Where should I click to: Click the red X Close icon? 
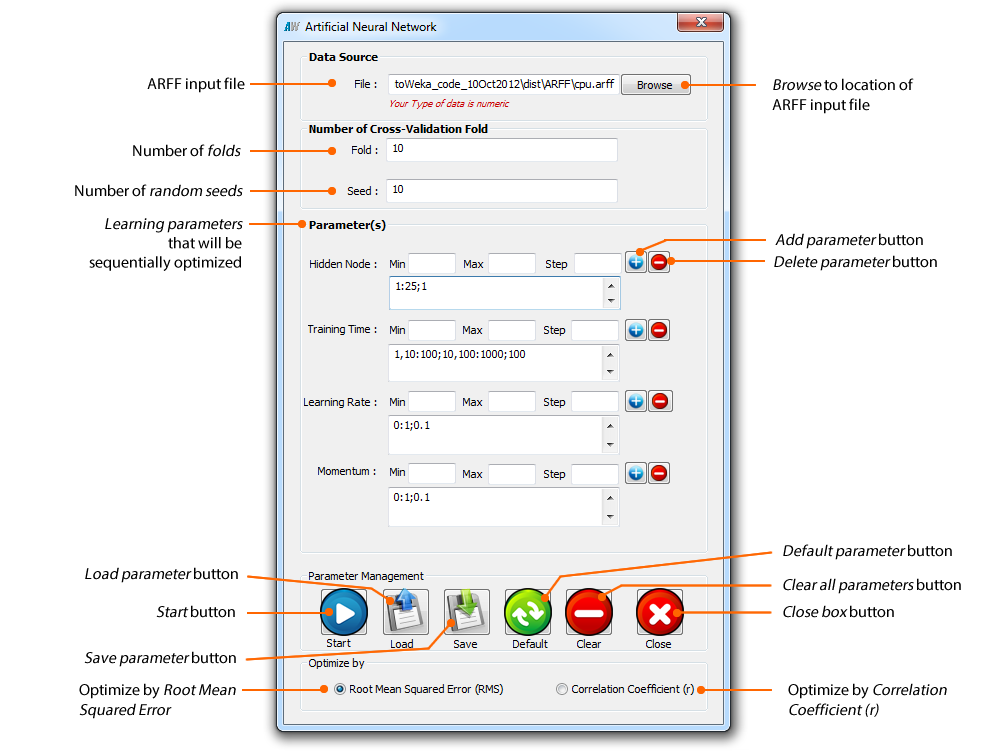click(659, 612)
